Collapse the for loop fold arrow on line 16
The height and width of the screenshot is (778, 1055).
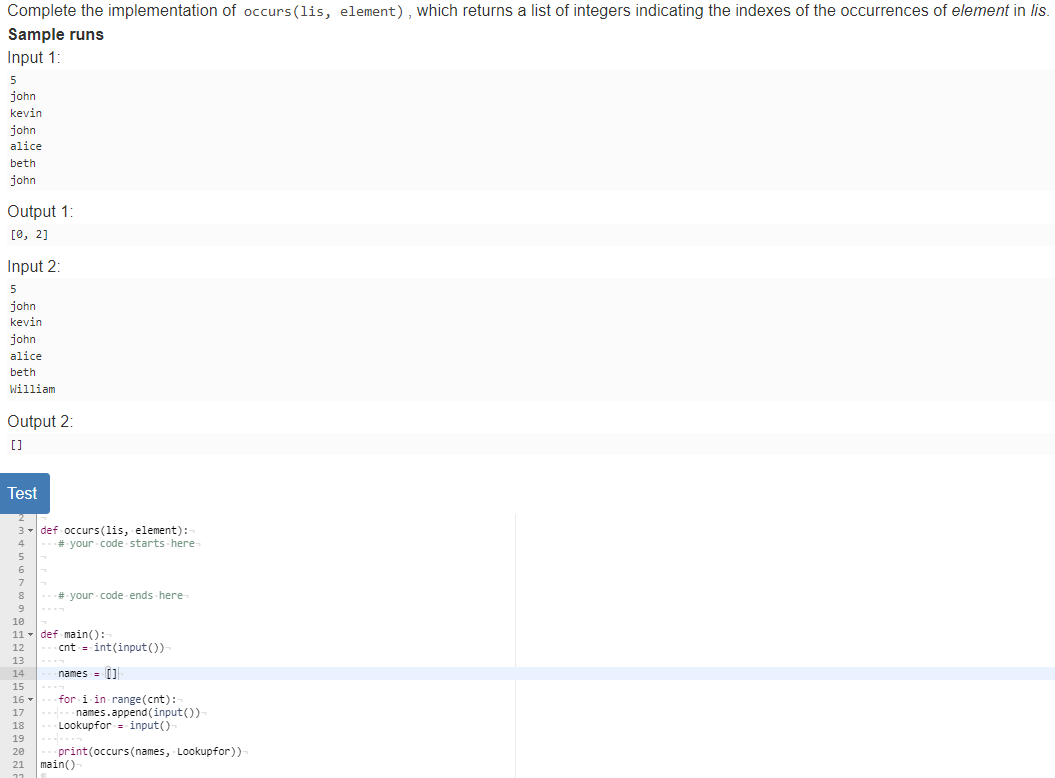(30, 699)
